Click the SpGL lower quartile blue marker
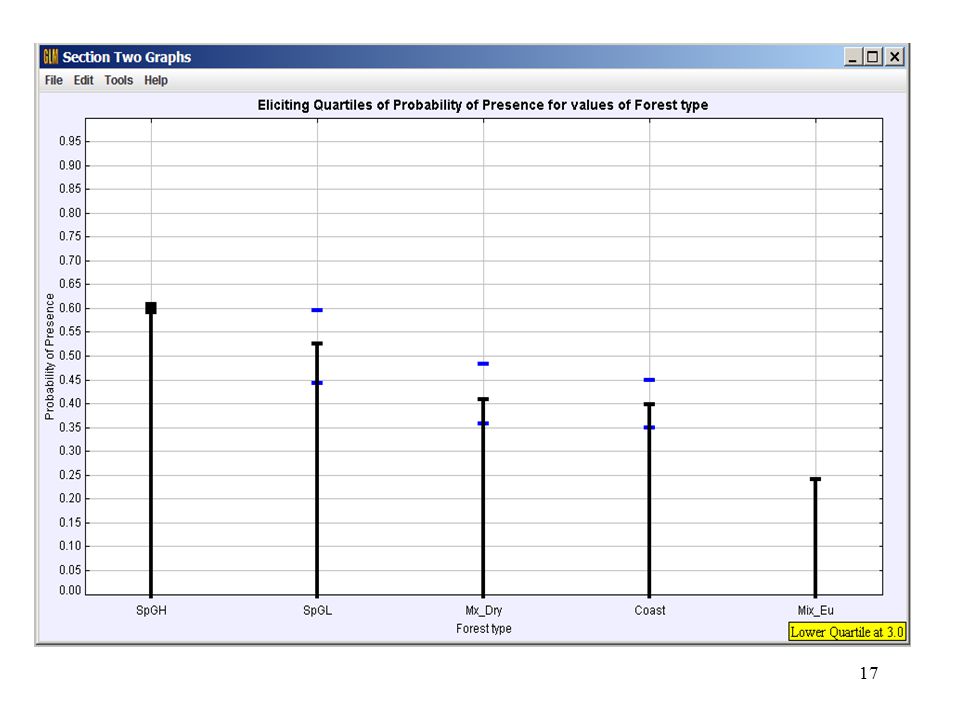The height and width of the screenshot is (720, 960). click(x=317, y=383)
